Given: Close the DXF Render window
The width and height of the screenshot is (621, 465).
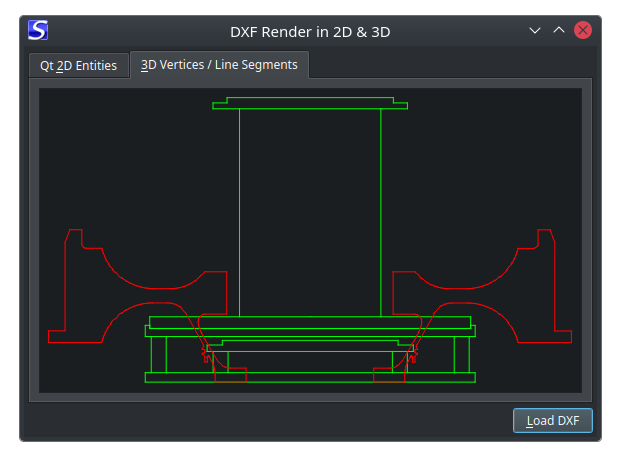Looking at the screenshot, I should (x=583, y=30).
